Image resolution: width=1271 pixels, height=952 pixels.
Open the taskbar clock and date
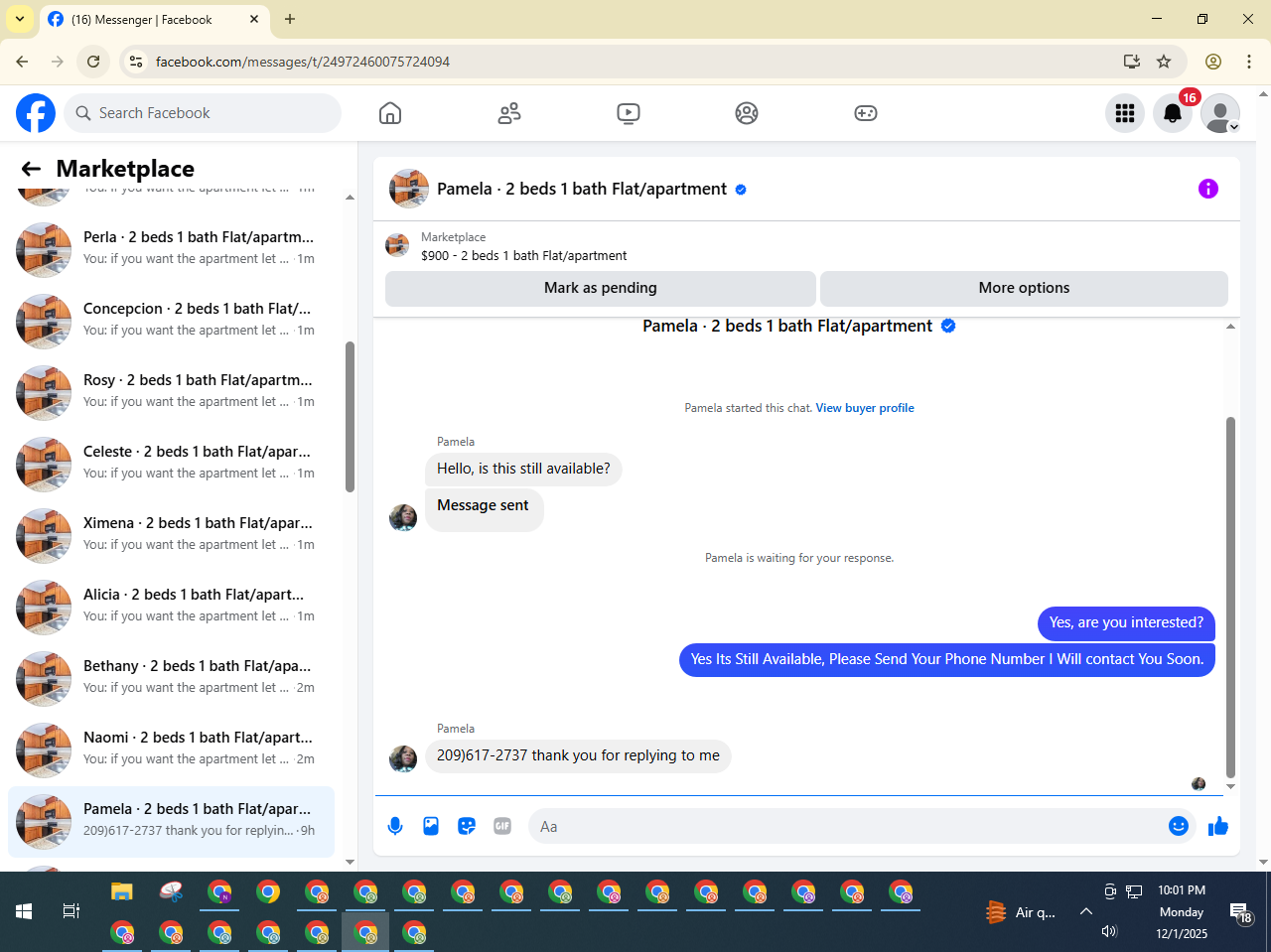point(1182,911)
